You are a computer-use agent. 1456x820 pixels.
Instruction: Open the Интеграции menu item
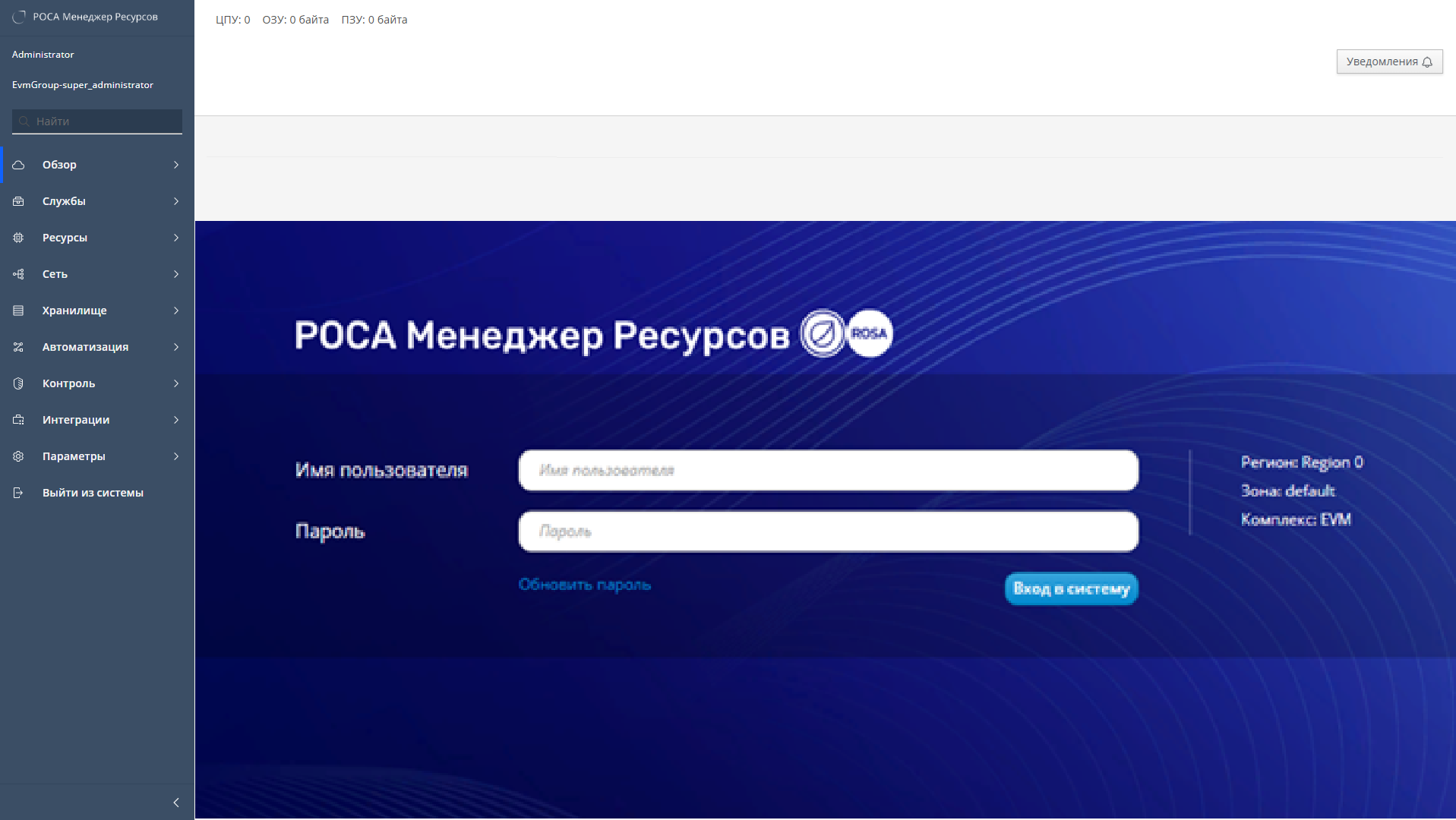click(76, 420)
